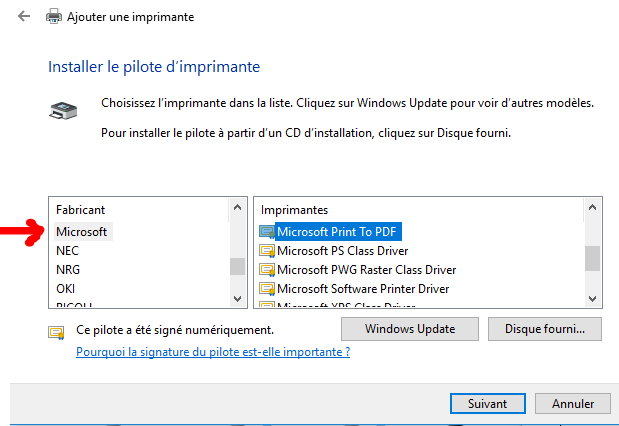The width and height of the screenshot is (619, 426).
Task: Click the PWG Raster Class Driver icon
Action: tap(267, 269)
